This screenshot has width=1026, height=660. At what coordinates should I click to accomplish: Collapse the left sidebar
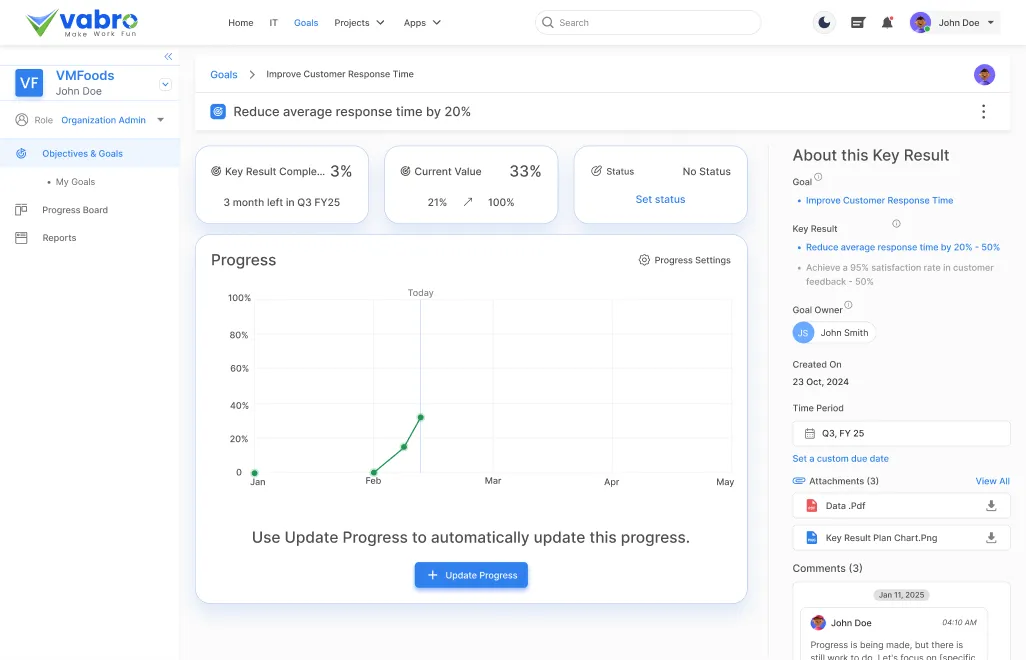[168, 57]
